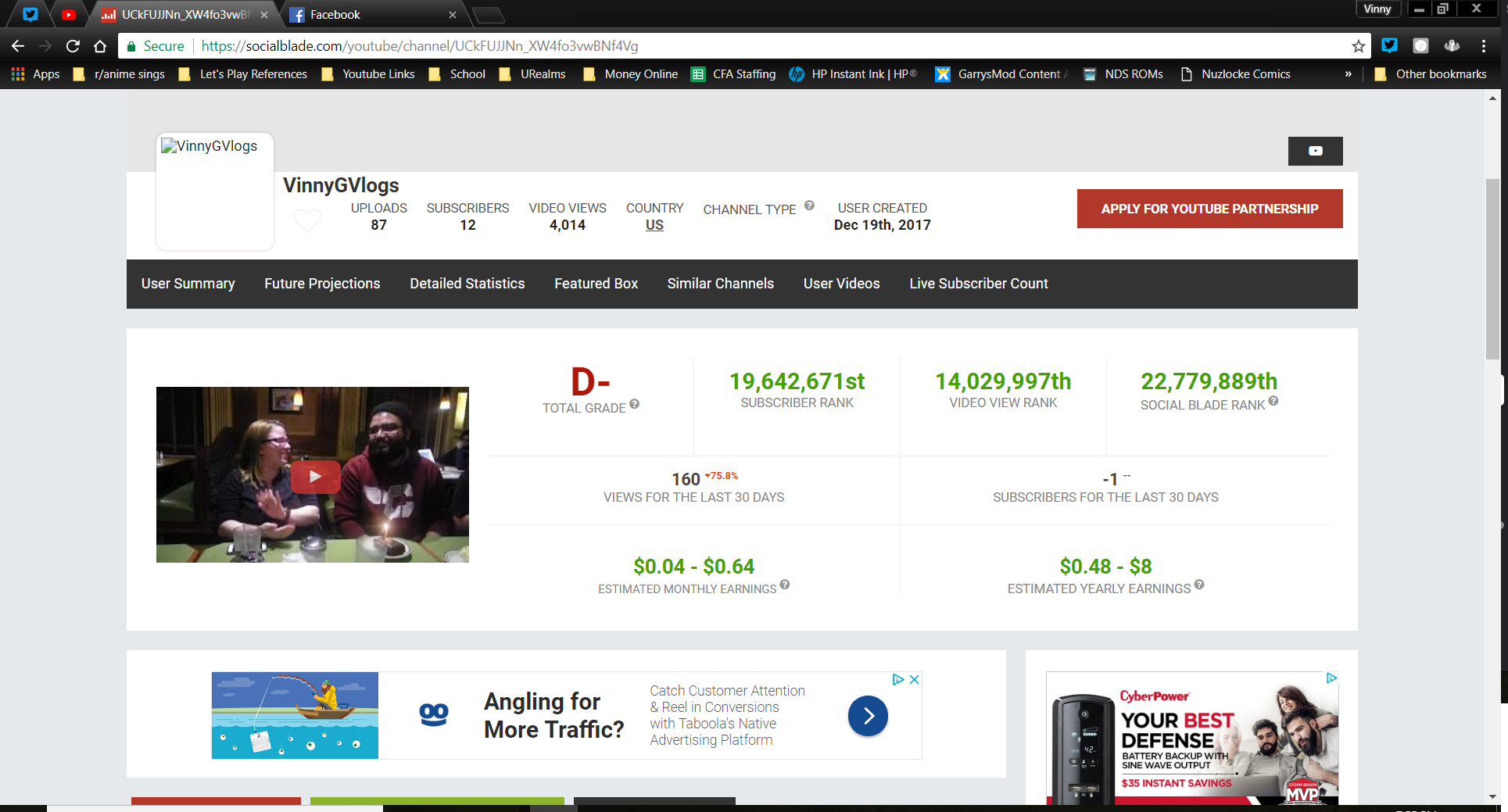Screen dimensions: 1508x812
Task: Click the blue arrow button on the Taboola ad
Action: [x=868, y=716]
